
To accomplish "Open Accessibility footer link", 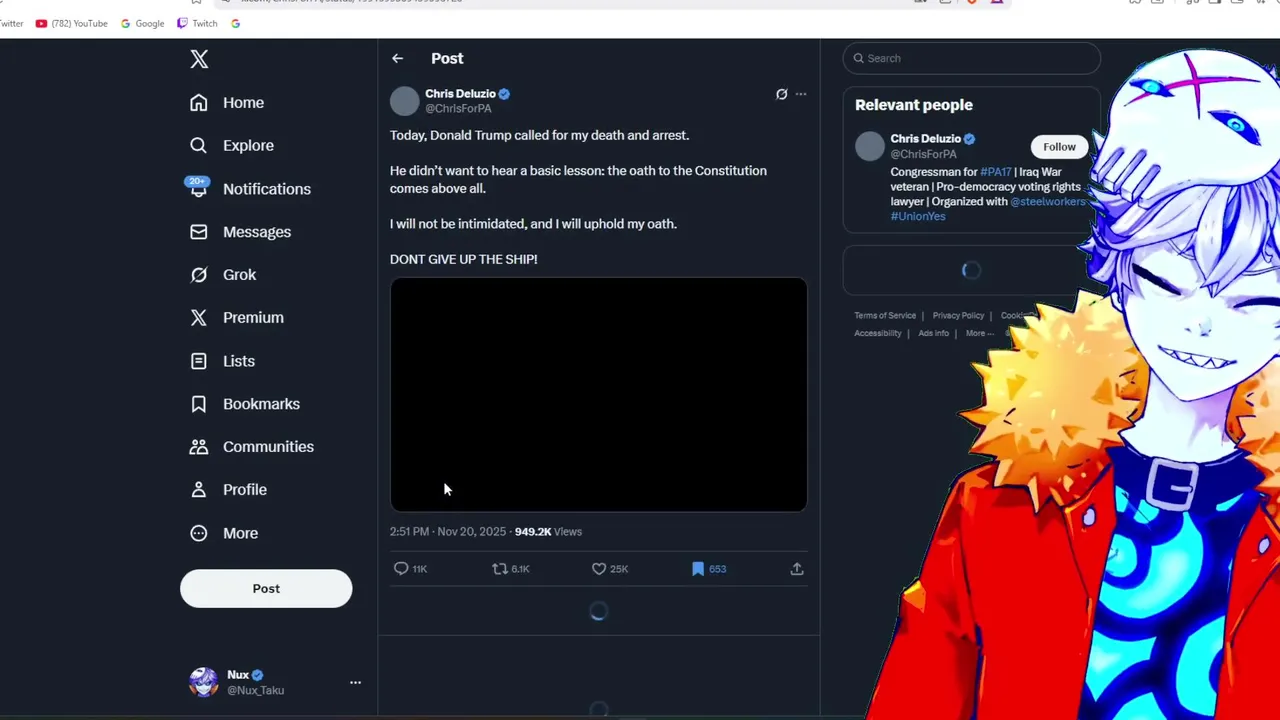I will pos(878,334).
